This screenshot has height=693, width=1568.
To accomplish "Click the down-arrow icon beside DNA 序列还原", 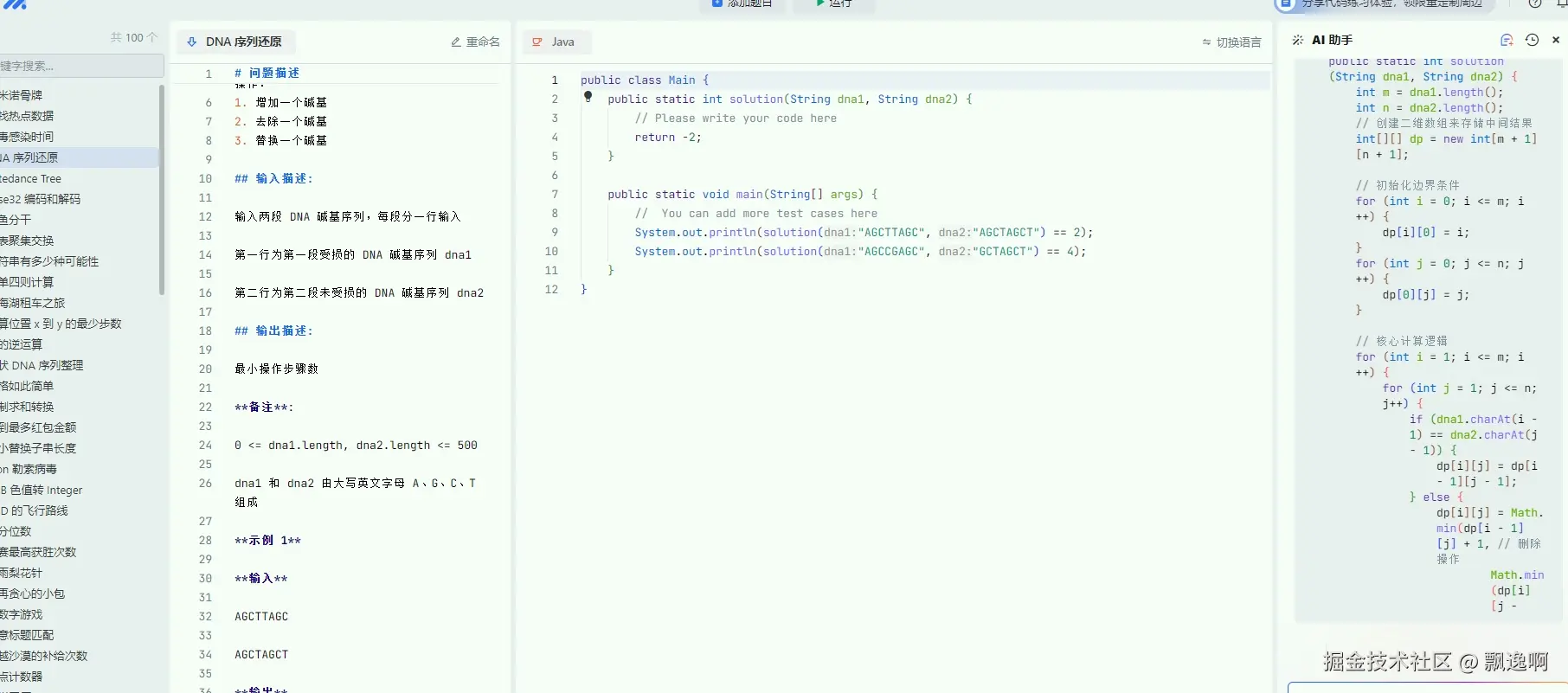I will click(192, 42).
